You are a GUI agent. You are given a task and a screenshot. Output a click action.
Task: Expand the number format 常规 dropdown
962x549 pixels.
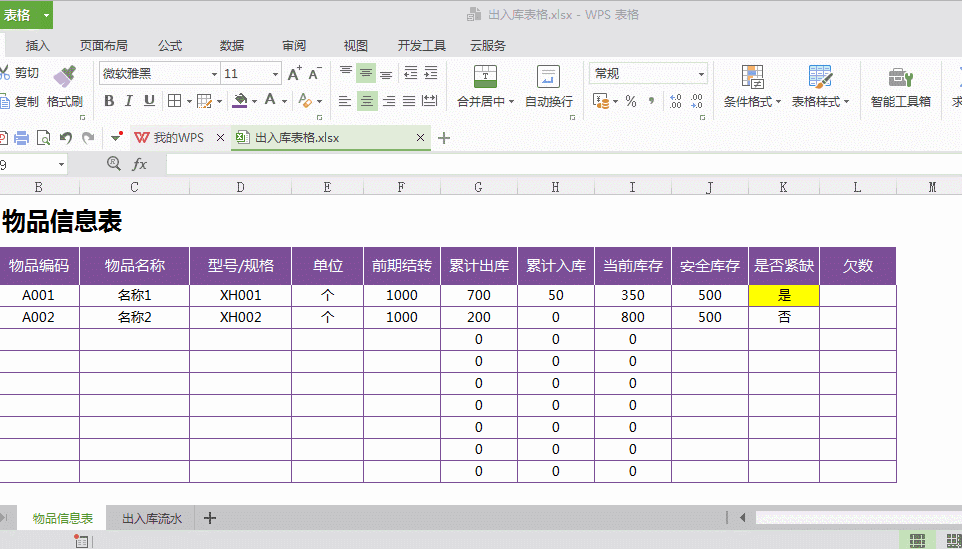pyautogui.click(x=701, y=74)
